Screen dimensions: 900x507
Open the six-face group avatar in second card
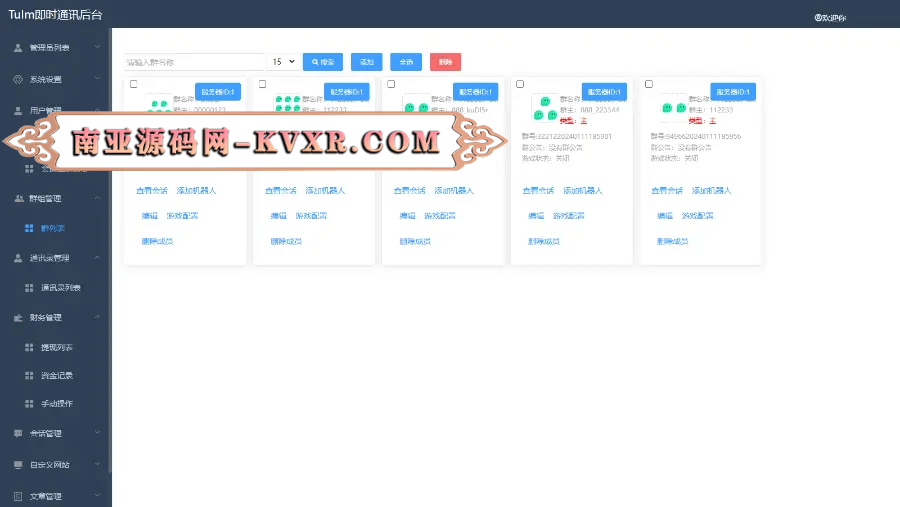[x=288, y=103]
